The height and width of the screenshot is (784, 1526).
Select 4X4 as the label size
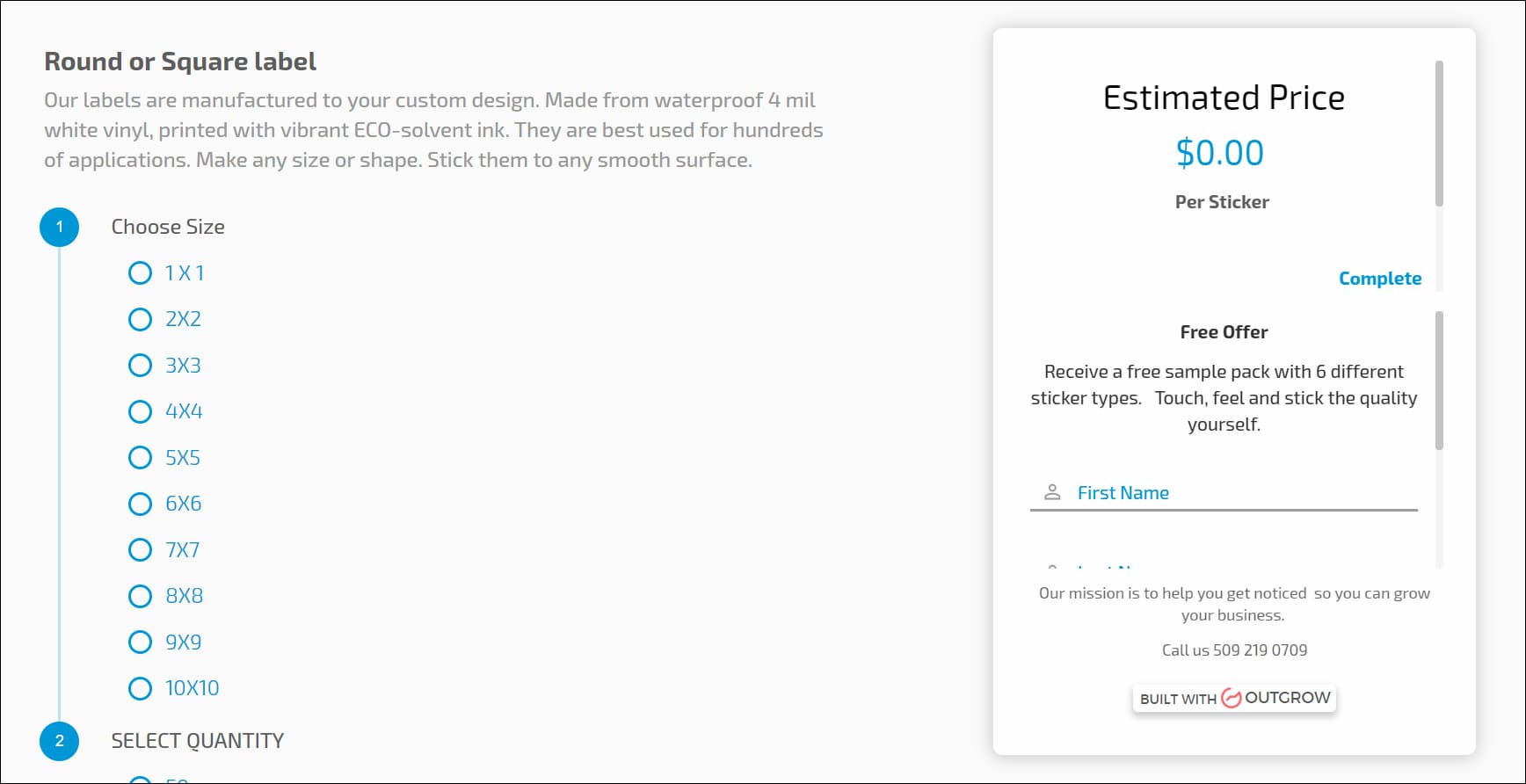[x=141, y=411]
